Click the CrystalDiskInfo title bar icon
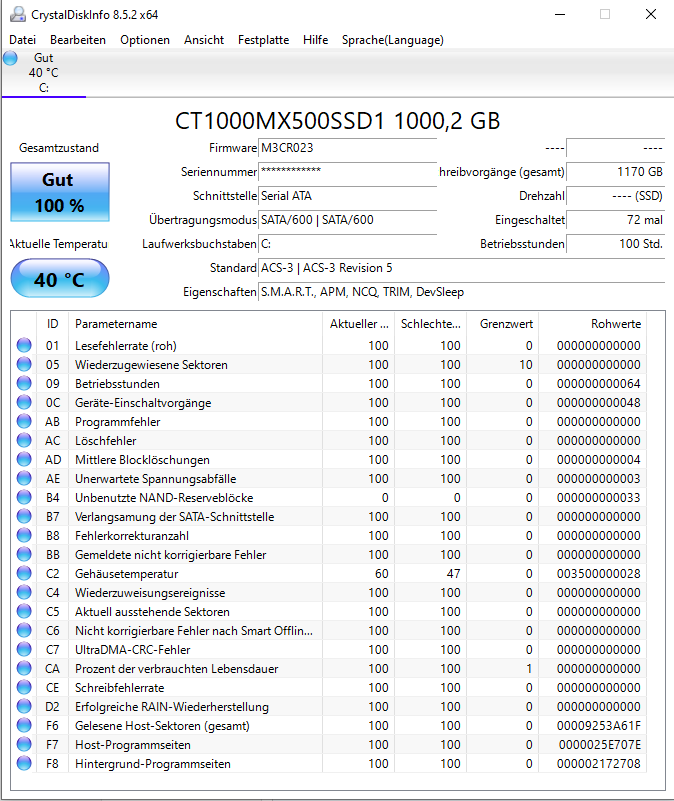674x801 pixels. pos(18,14)
